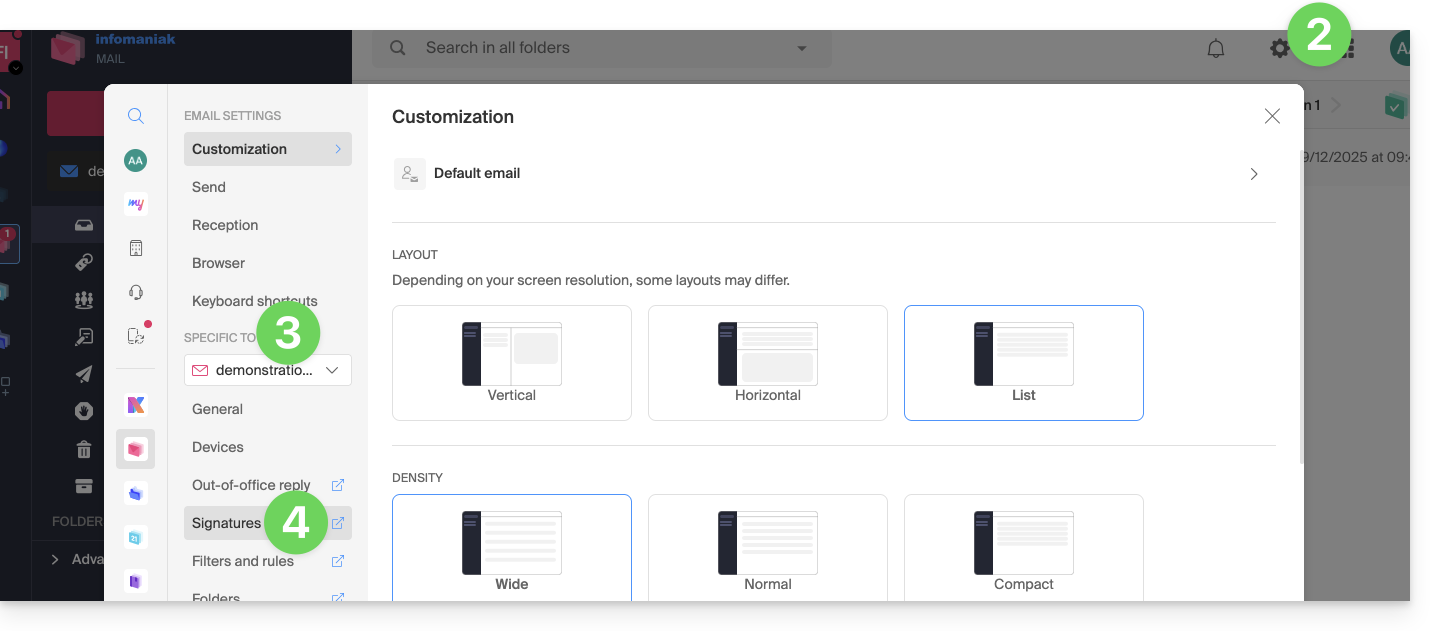Close the Customization settings dialog
1440x631 pixels.
point(1272,116)
